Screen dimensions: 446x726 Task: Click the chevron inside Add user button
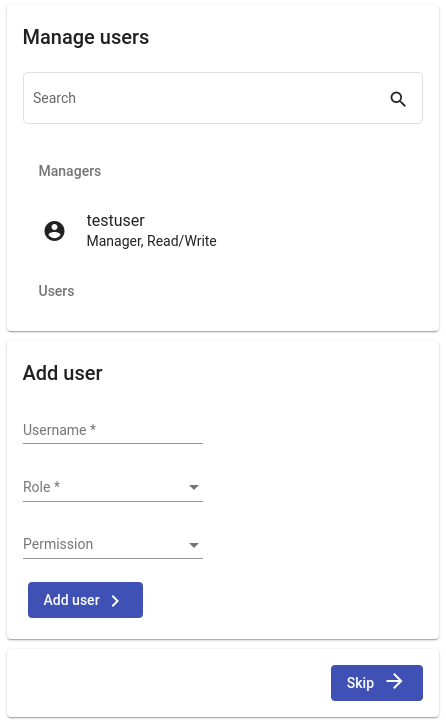click(x=115, y=601)
